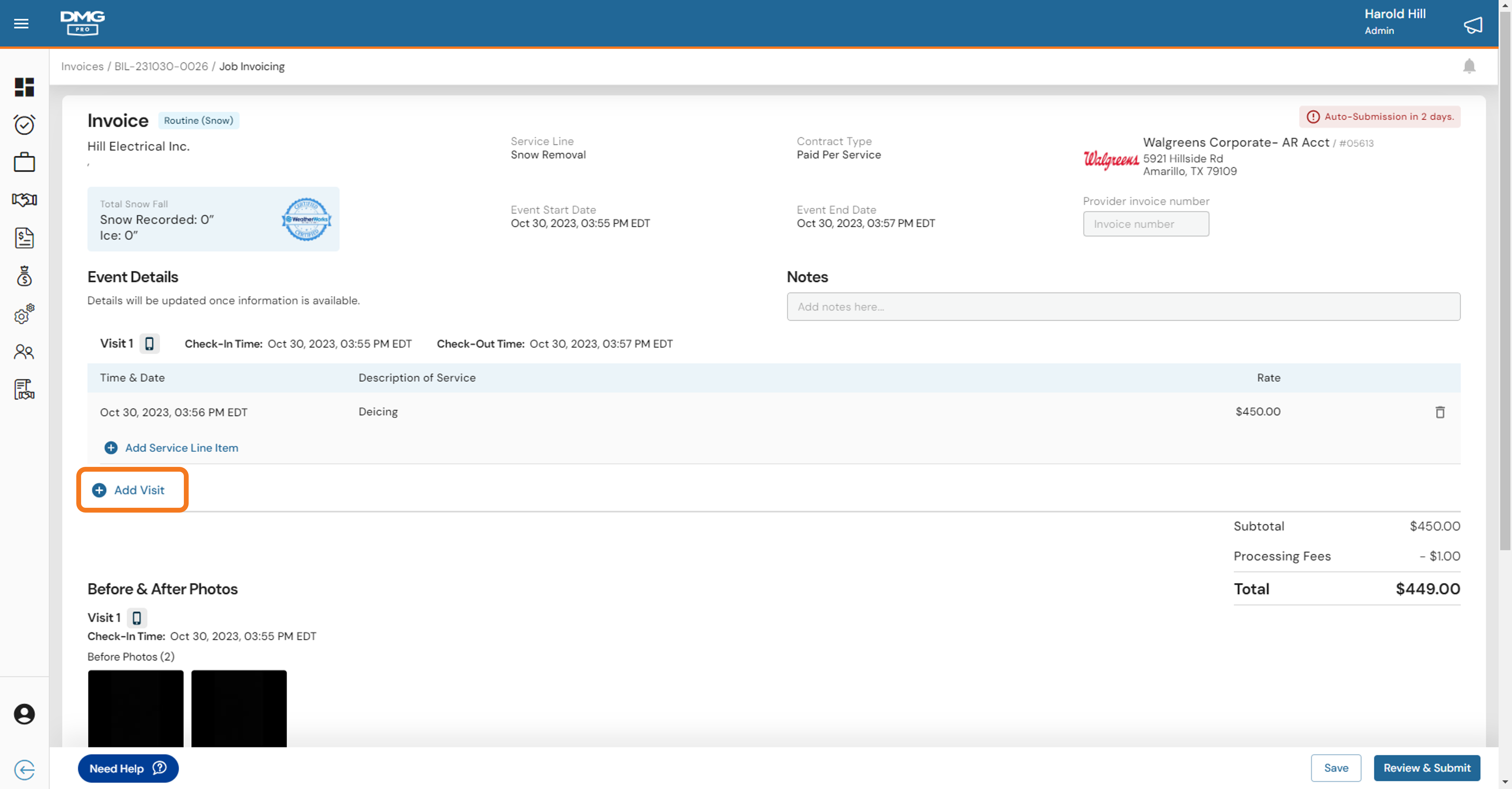Click the contracts icon at sidebar bottom

tap(24, 389)
